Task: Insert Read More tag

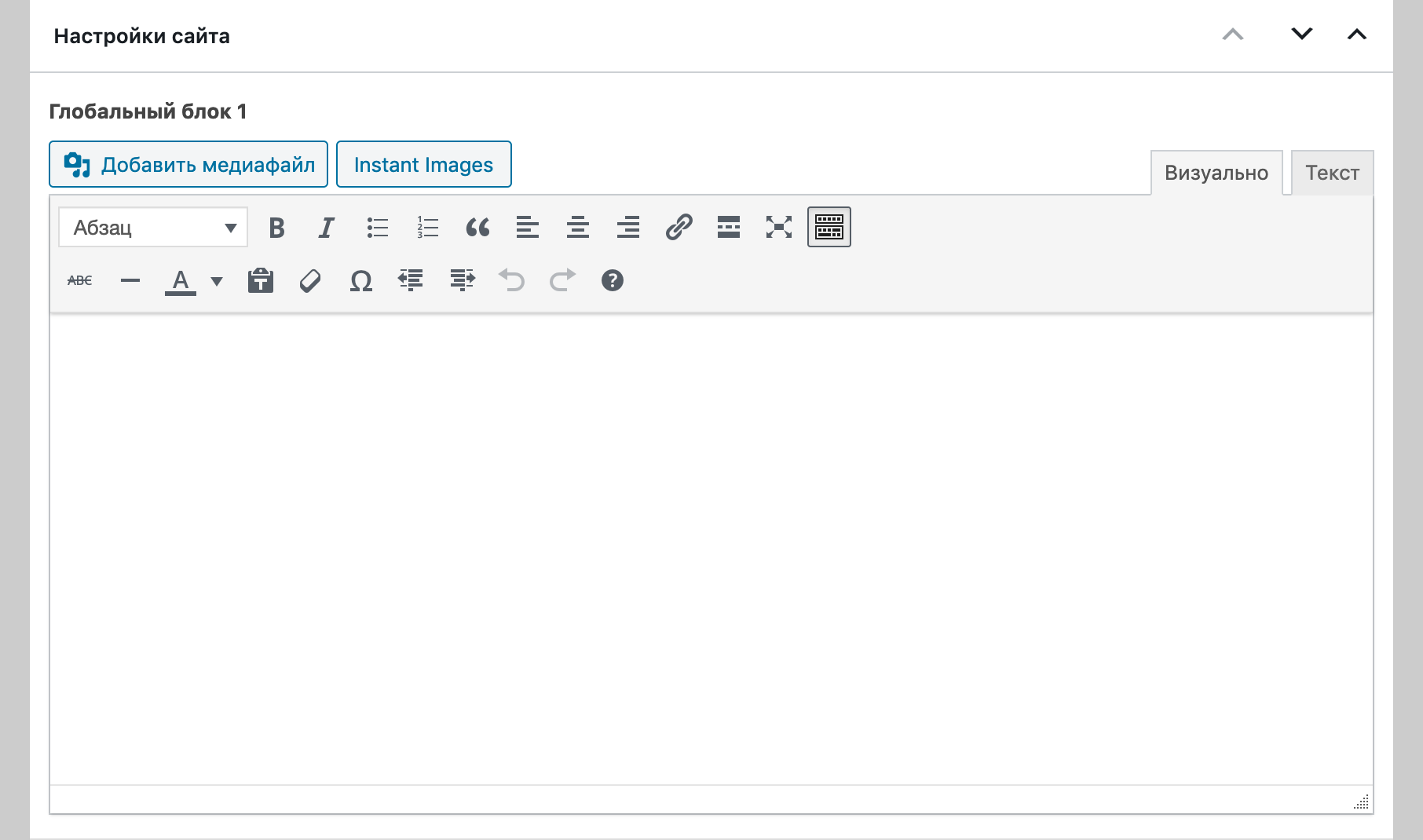Action: (x=729, y=228)
